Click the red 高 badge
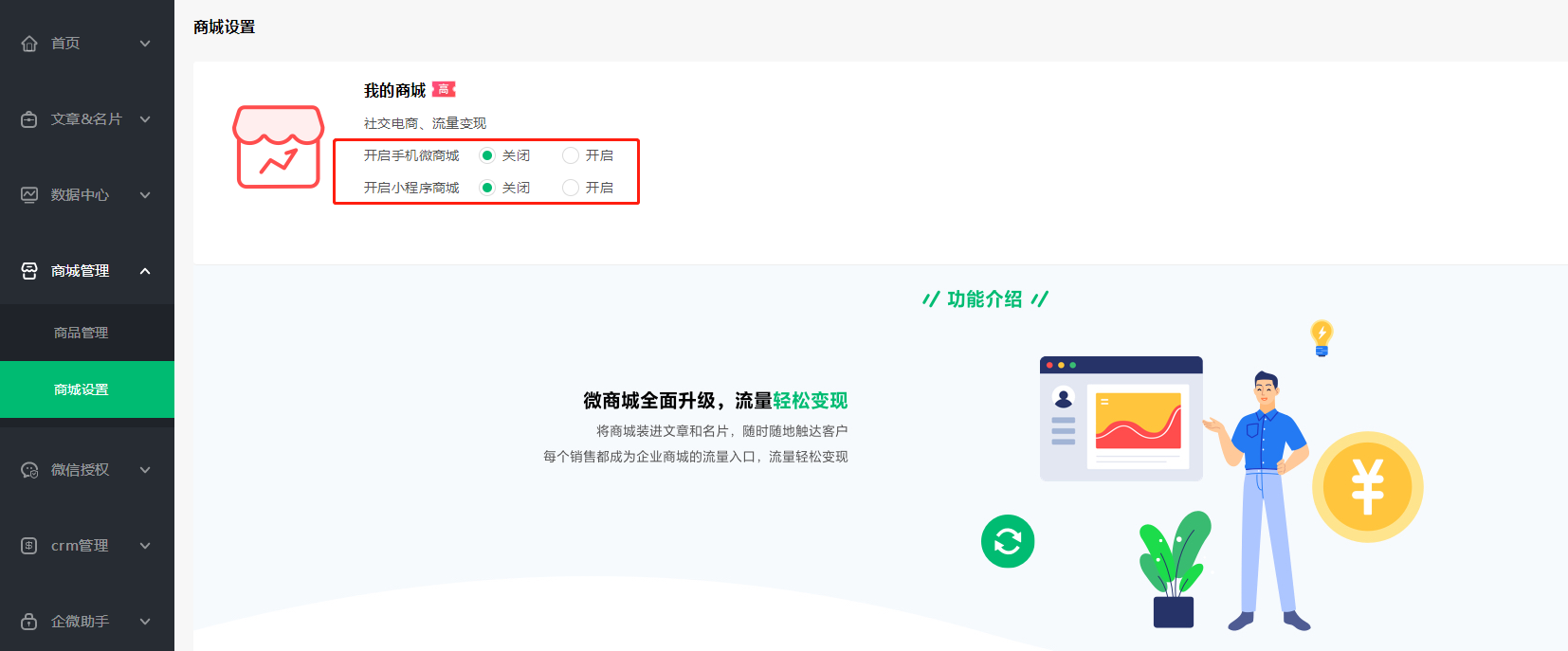1568x651 pixels. (x=444, y=89)
